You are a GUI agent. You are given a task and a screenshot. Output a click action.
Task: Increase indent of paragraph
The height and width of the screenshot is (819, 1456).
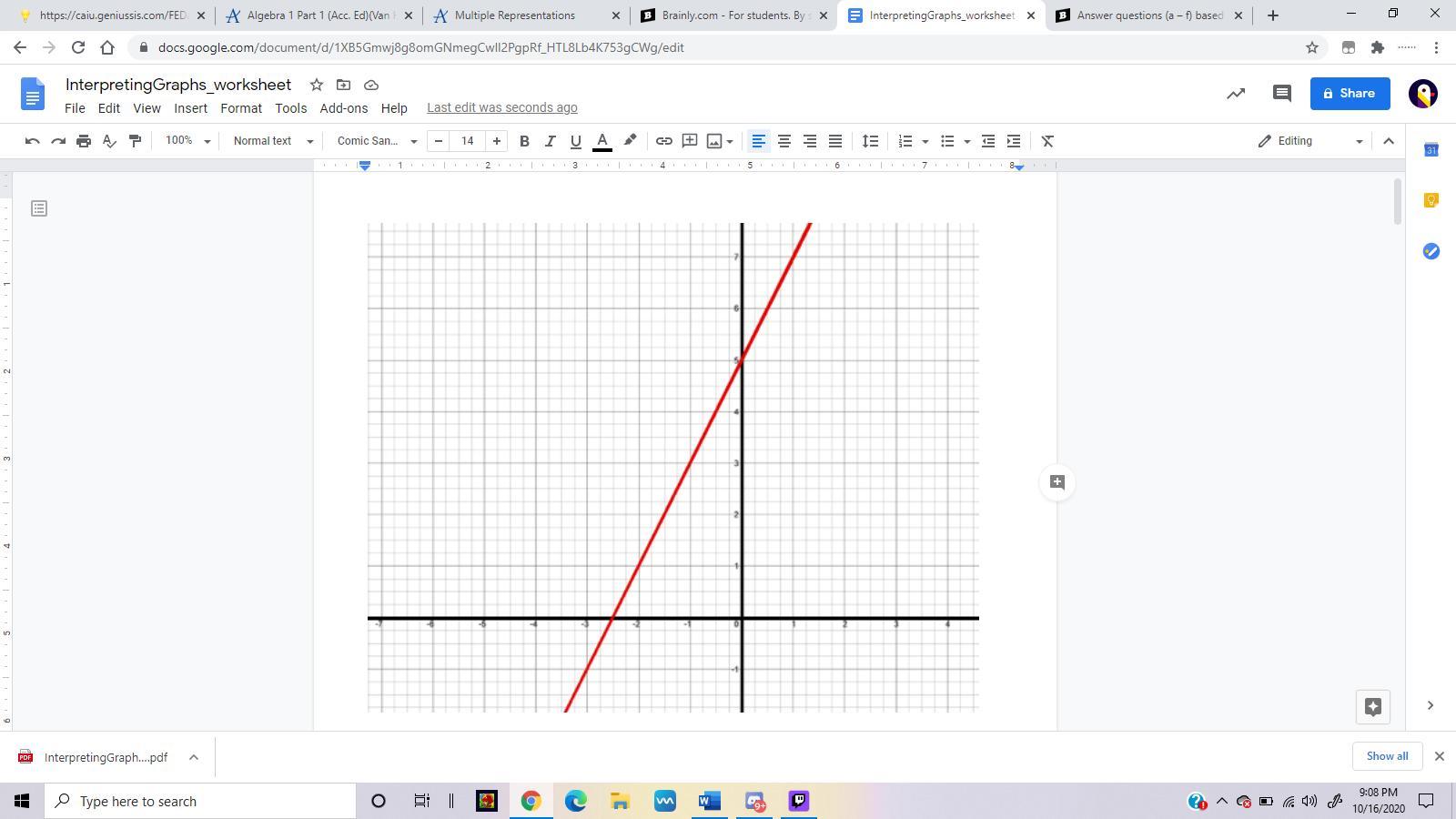[x=1014, y=141]
